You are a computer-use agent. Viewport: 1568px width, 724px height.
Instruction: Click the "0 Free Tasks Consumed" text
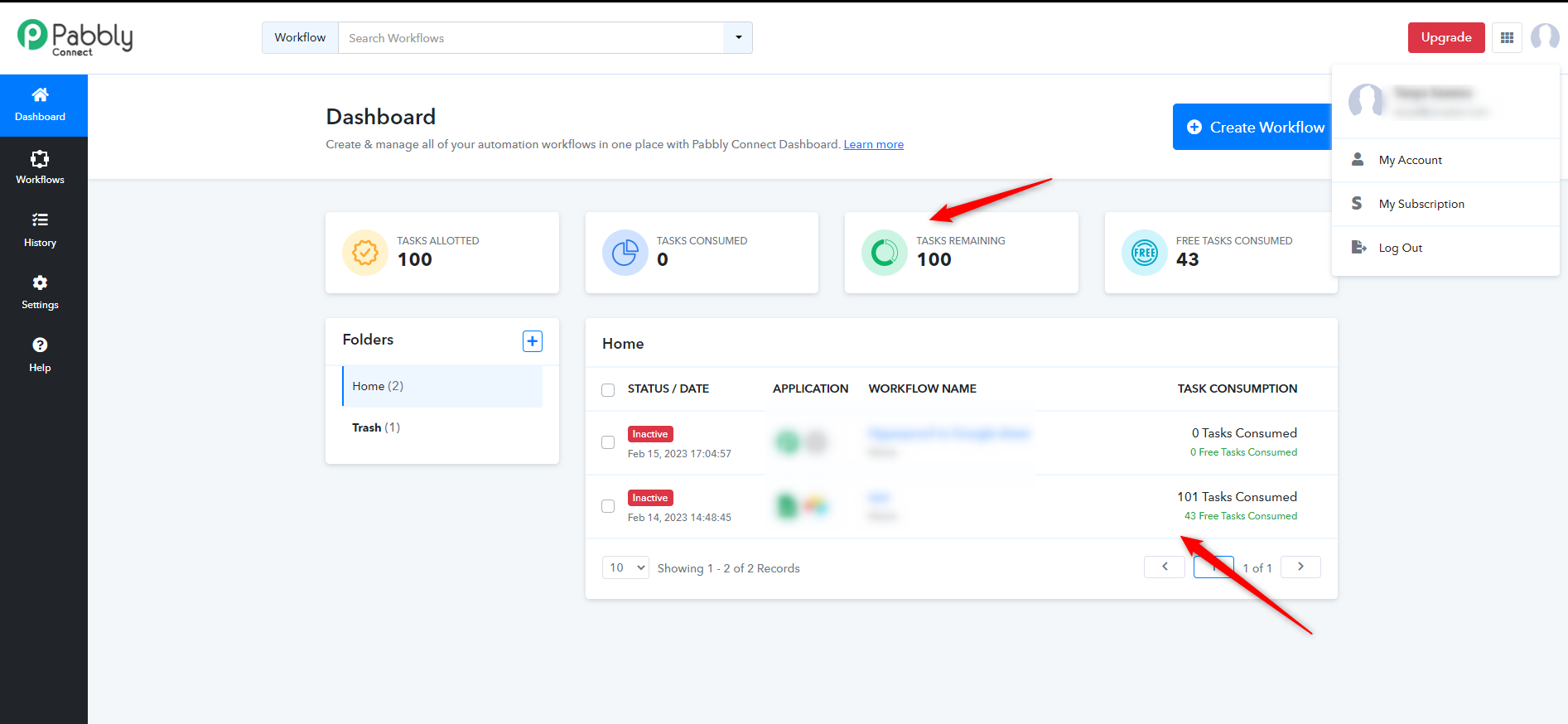tap(1243, 452)
